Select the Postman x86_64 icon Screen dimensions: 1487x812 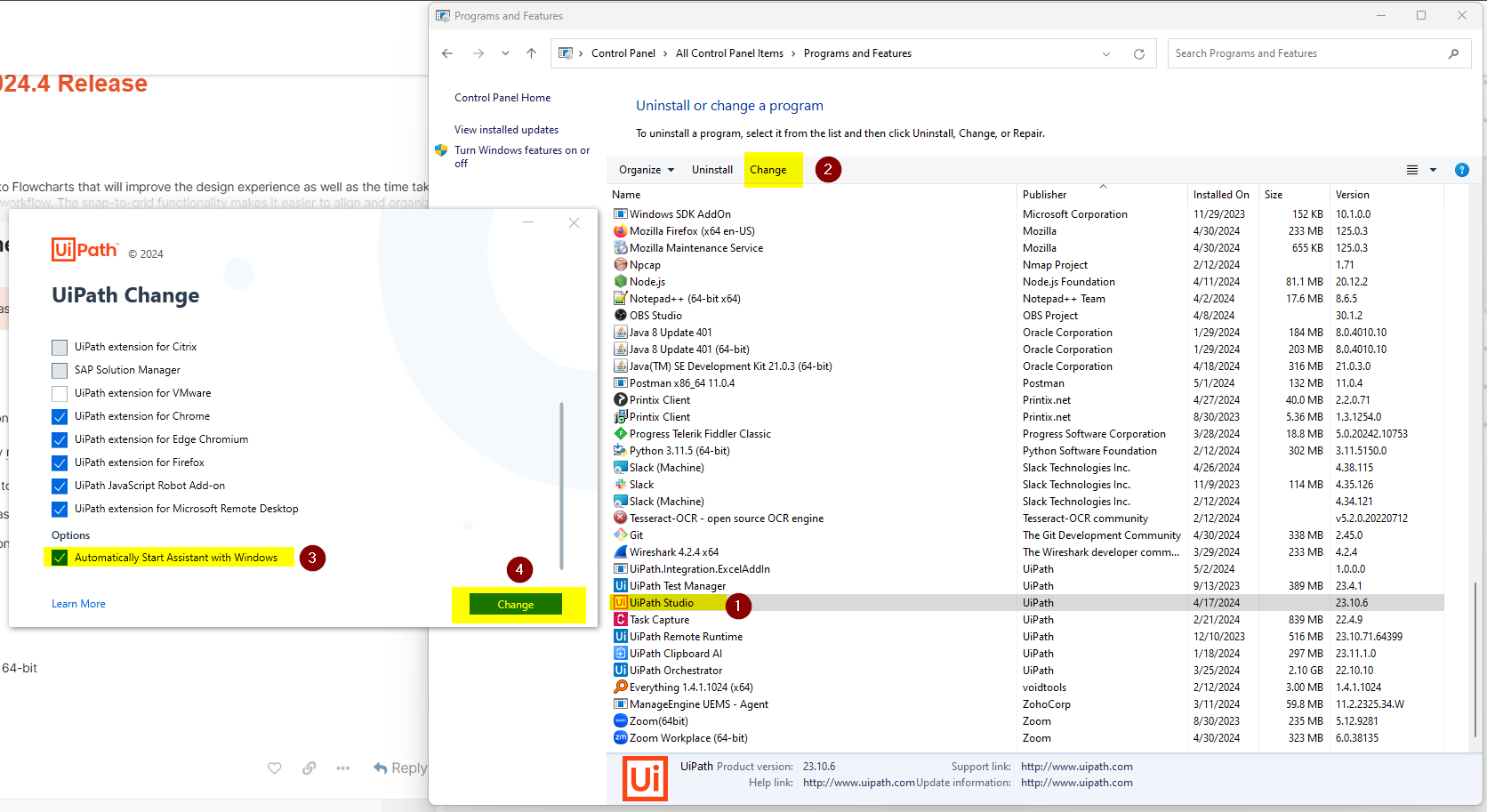[x=620, y=383]
